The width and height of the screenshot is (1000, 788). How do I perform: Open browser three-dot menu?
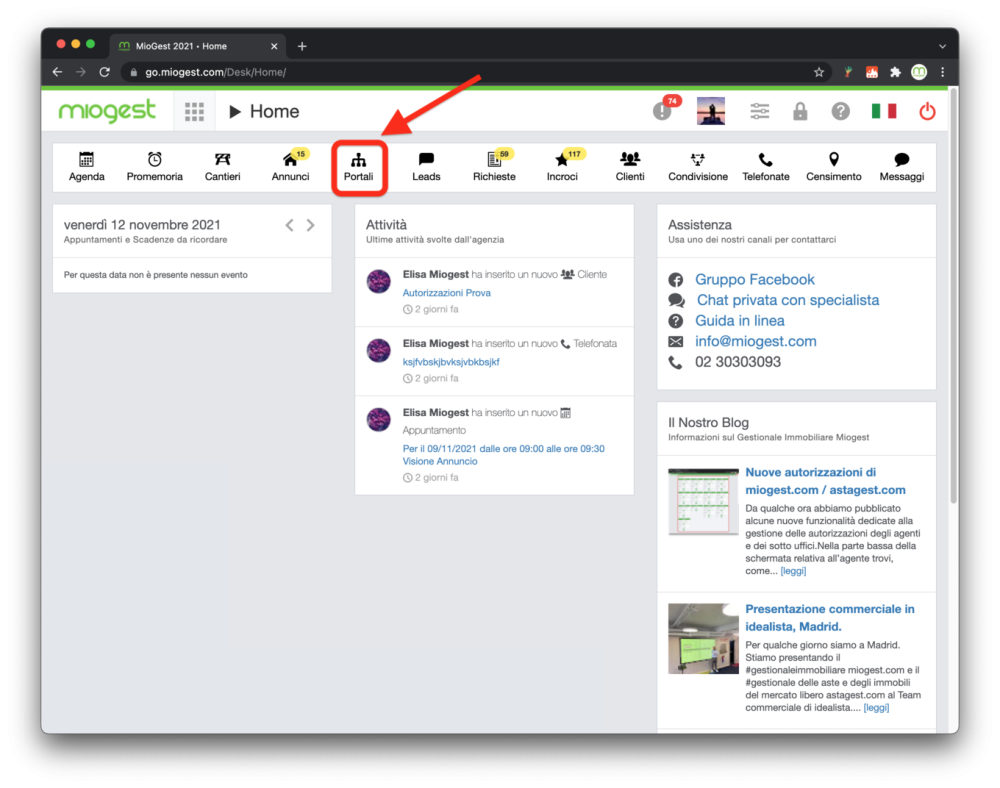(943, 72)
